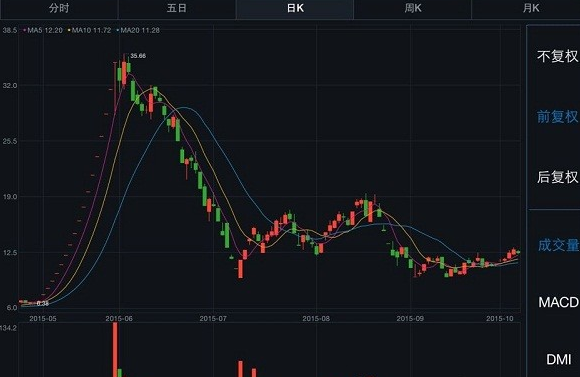Select 后复权 price adjustment option
Viewport: 580px width, 377px height.
tap(557, 177)
